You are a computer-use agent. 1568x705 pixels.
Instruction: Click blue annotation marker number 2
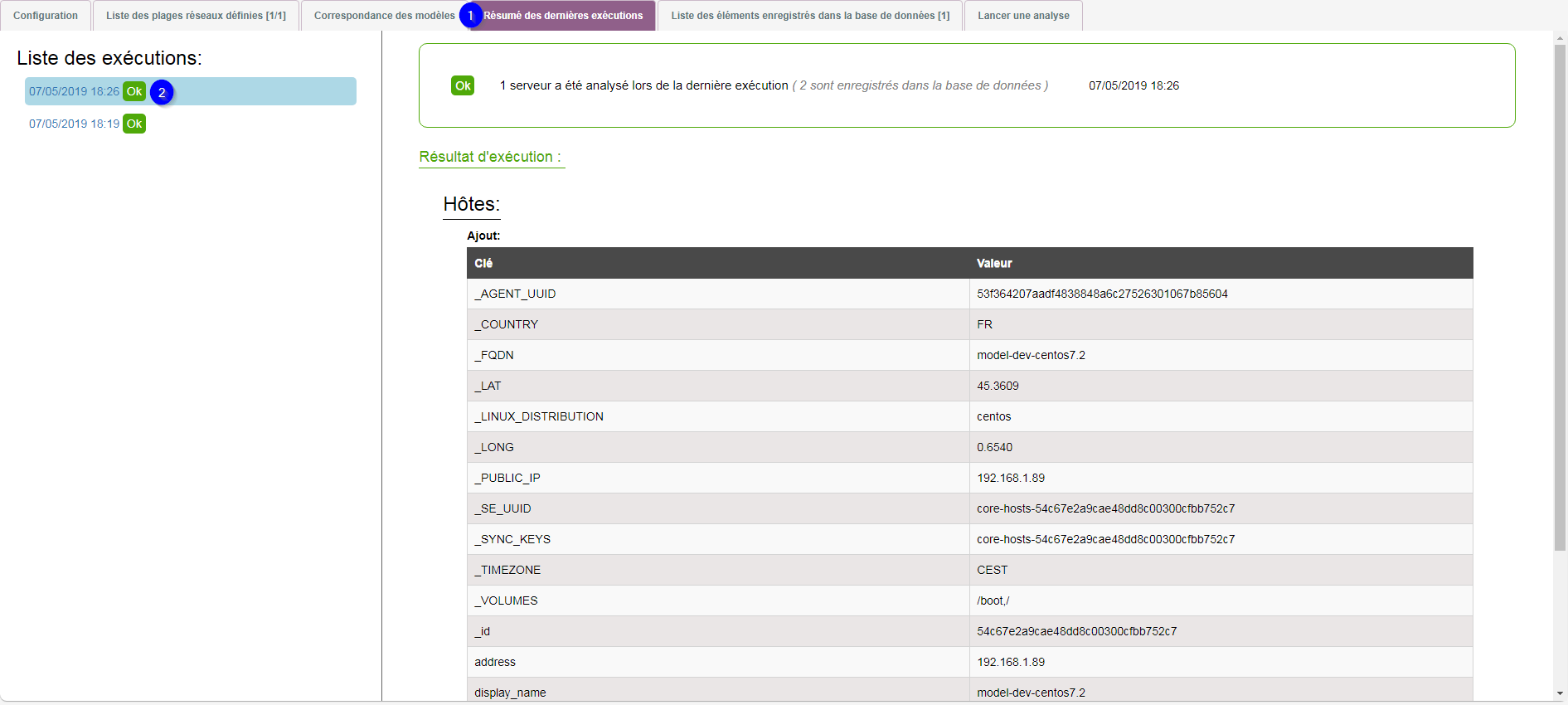[162, 92]
